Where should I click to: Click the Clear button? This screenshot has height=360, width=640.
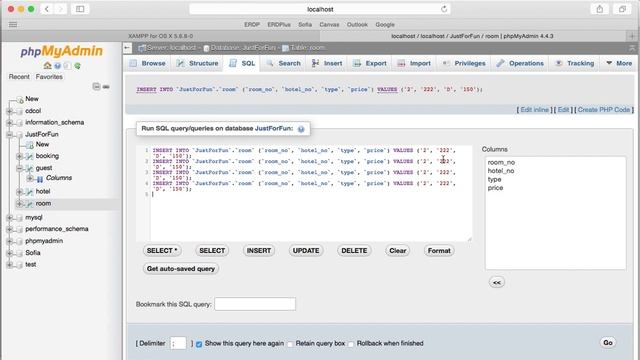(x=398, y=251)
